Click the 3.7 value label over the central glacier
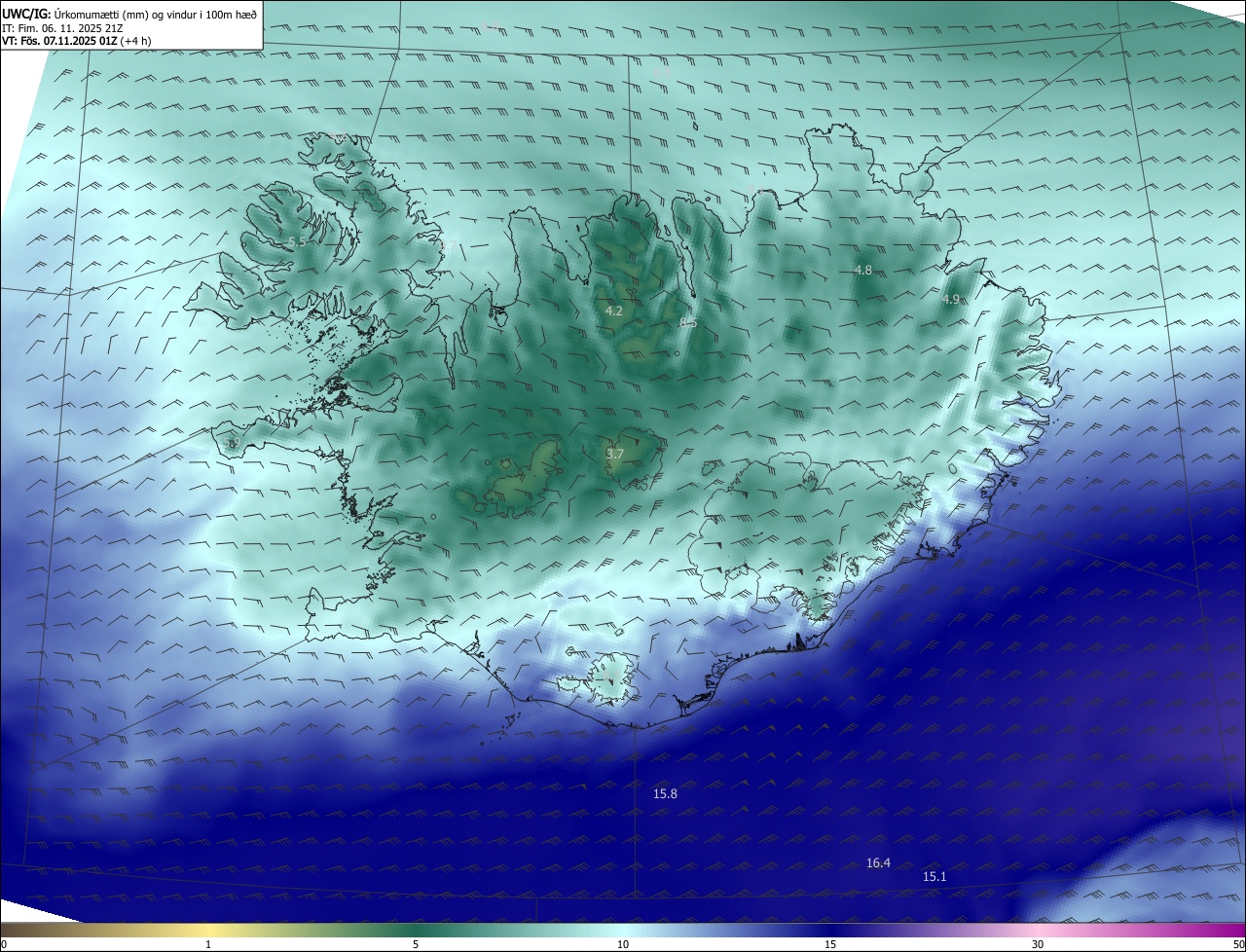 pyautogui.click(x=615, y=454)
